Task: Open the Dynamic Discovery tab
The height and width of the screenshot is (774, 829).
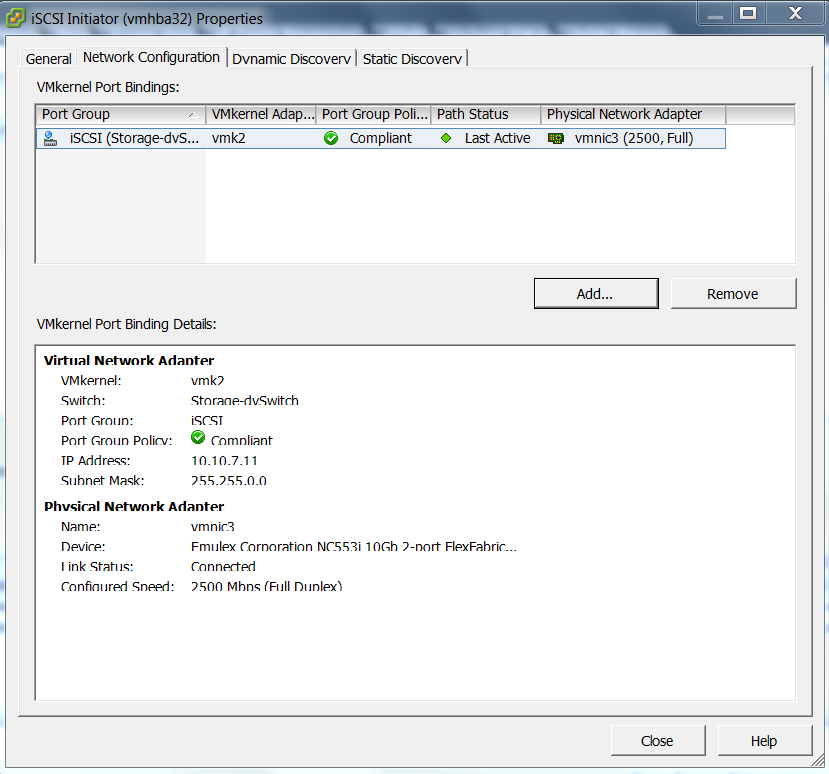Action: (291, 59)
